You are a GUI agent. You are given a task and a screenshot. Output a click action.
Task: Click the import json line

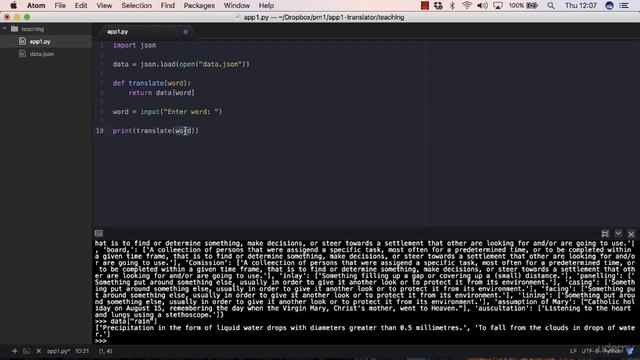[134, 45]
